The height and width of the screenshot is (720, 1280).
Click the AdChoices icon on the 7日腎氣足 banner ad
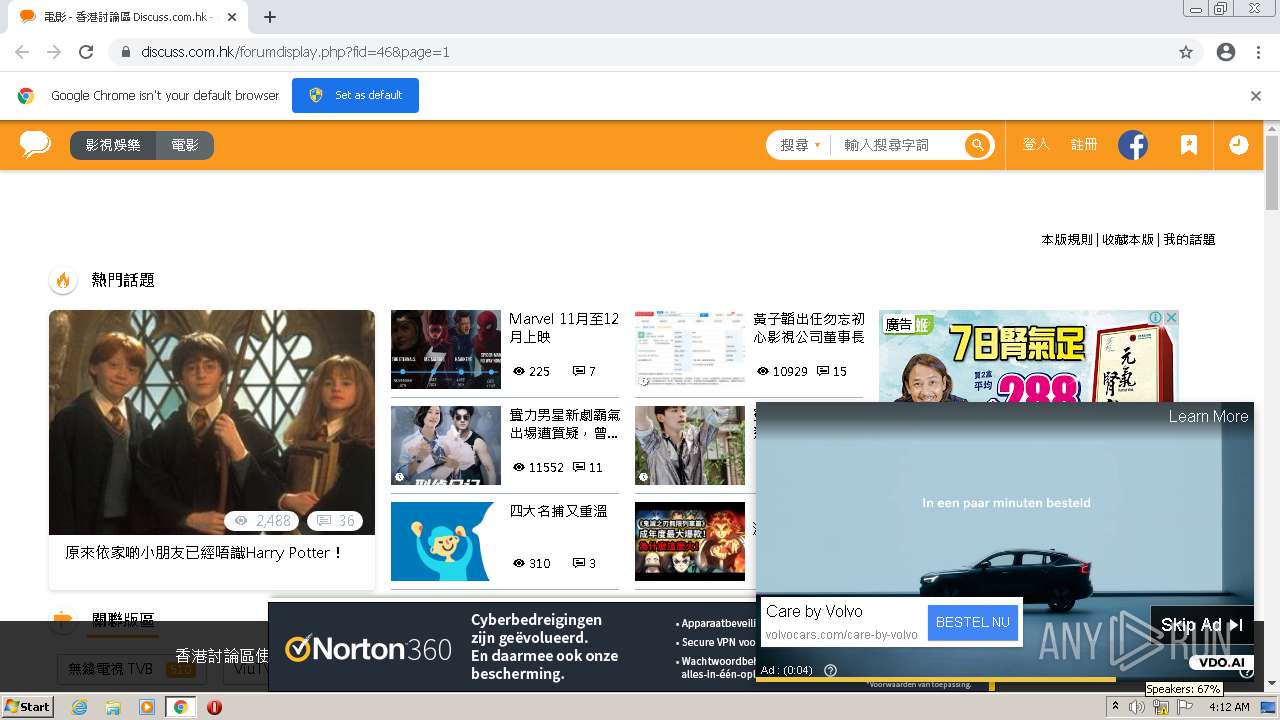pyautogui.click(x=1155, y=317)
